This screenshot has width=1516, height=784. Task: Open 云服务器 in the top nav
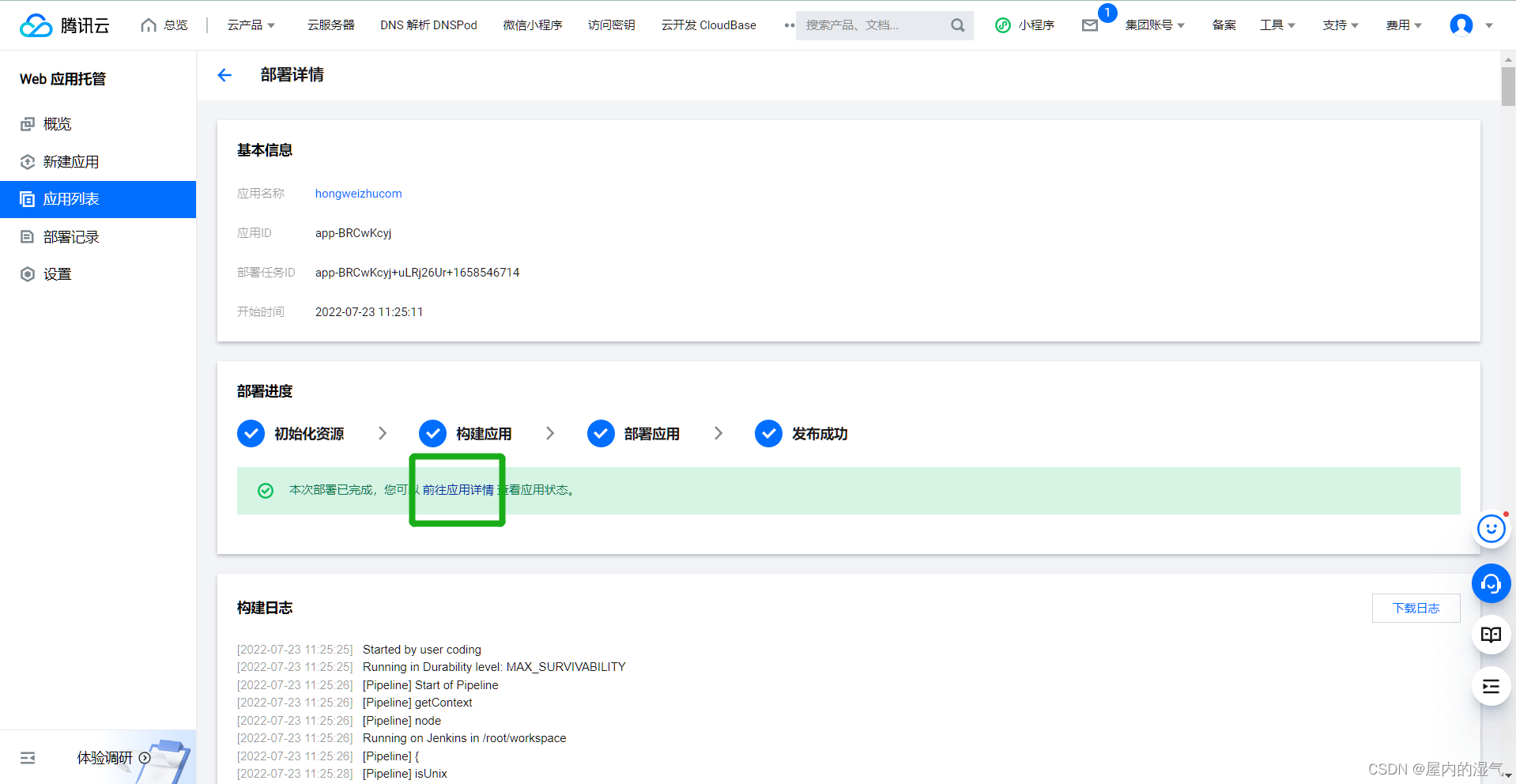tap(331, 25)
